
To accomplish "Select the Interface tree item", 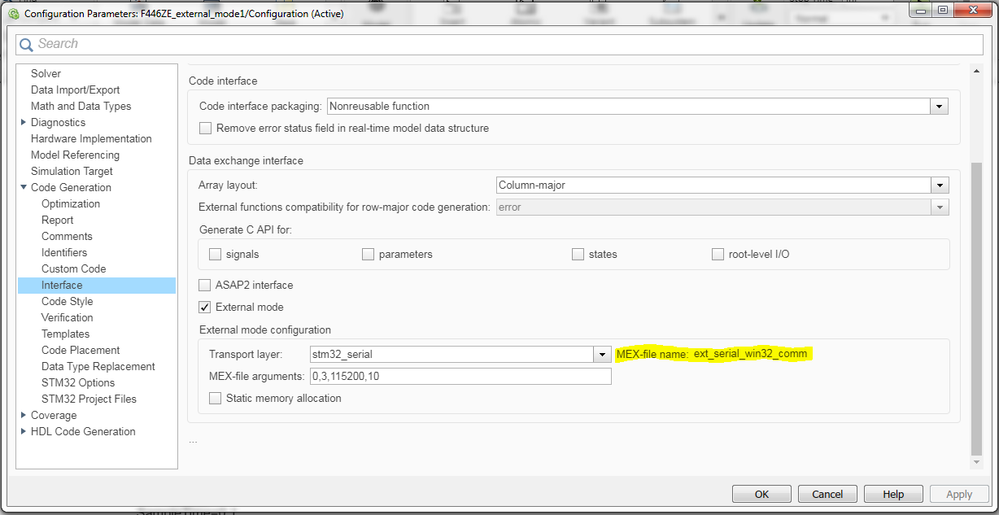I will click(97, 285).
